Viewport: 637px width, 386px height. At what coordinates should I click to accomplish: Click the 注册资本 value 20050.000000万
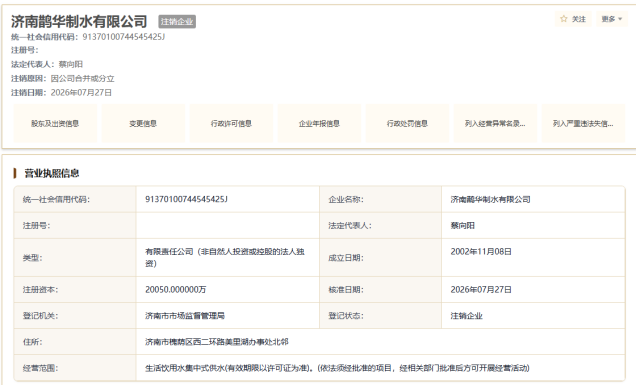pos(176,290)
